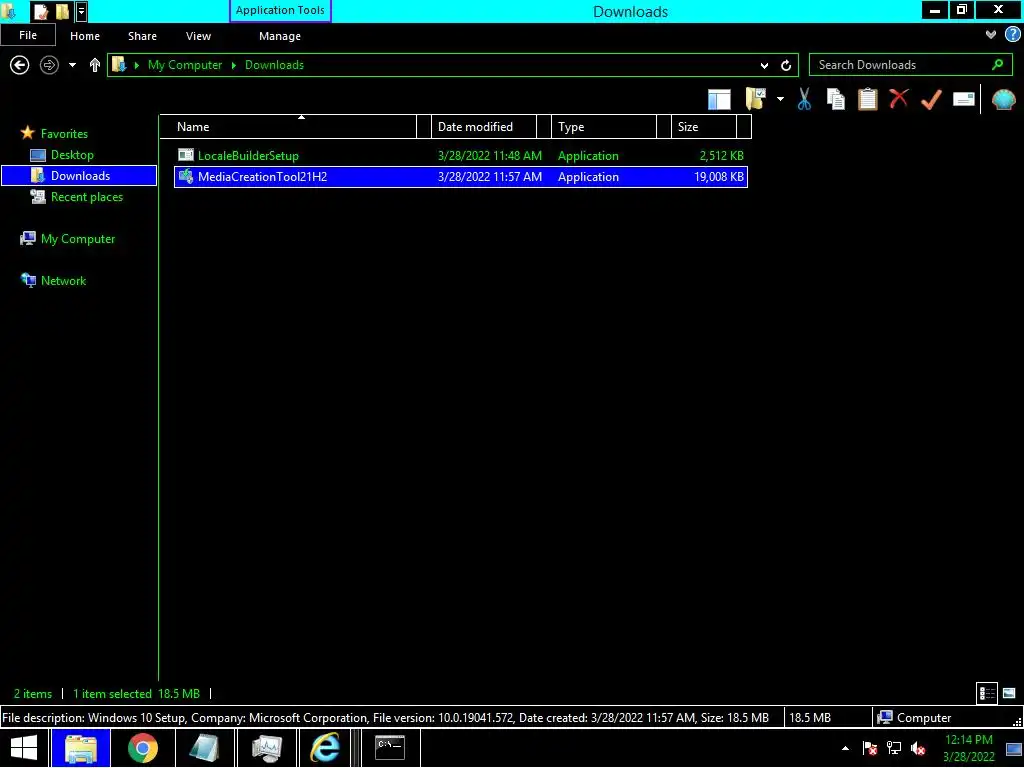
Task: Open the dropdown arrow beside Folder Options icon
Action: click(780, 99)
